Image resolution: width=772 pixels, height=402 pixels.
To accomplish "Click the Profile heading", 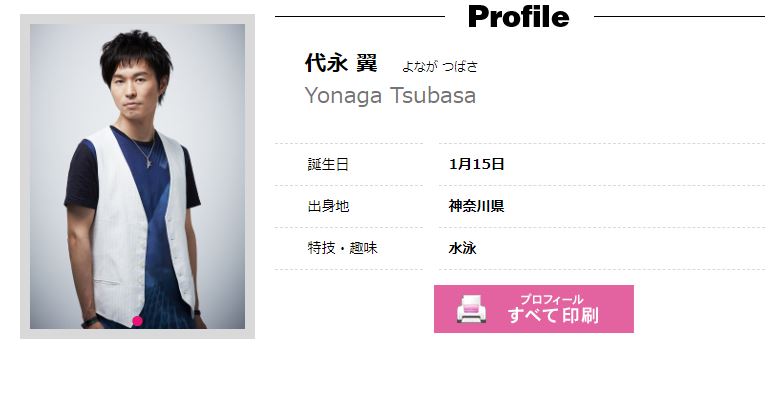I will 518,16.
